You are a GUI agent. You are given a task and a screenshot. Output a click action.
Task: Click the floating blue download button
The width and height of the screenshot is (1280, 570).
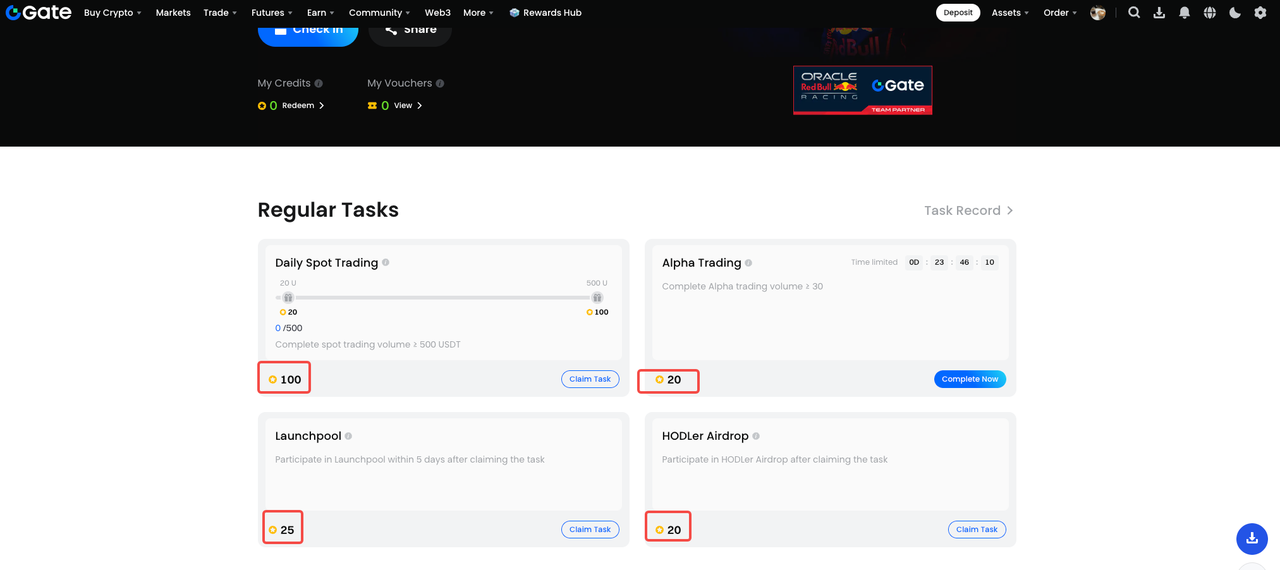pyautogui.click(x=1252, y=539)
